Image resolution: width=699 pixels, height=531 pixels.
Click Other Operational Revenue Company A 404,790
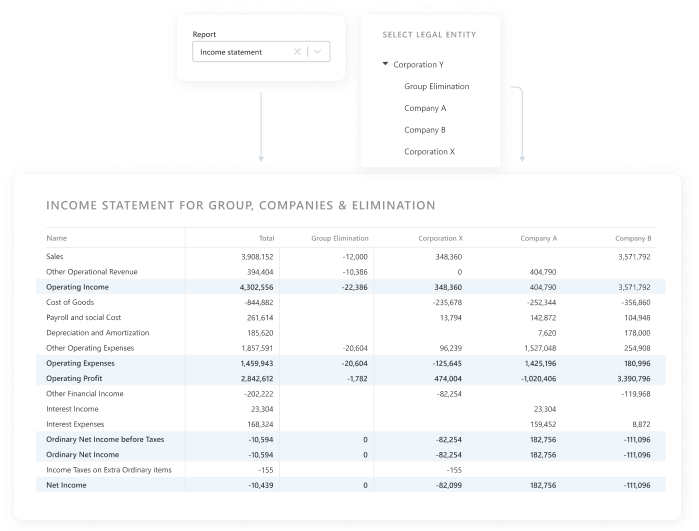click(x=543, y=272)
